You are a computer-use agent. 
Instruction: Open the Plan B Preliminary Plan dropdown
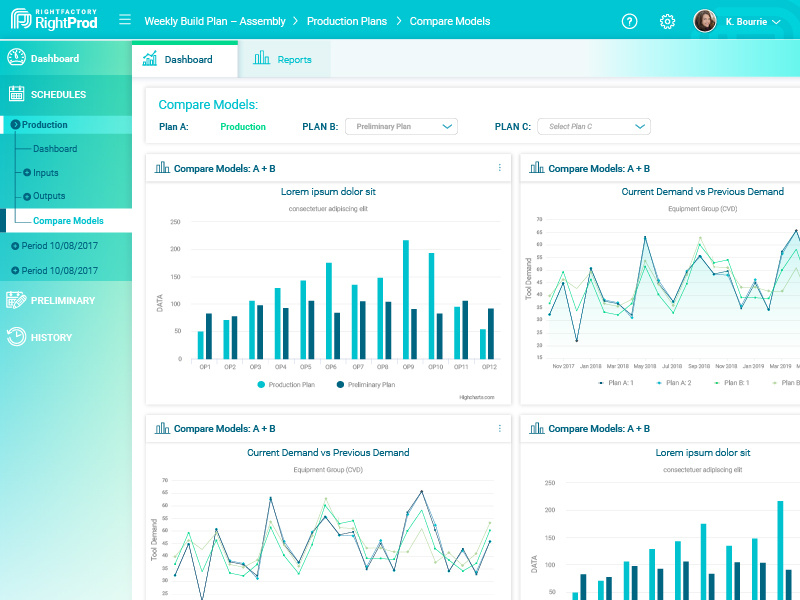click(x=401, y=126)
